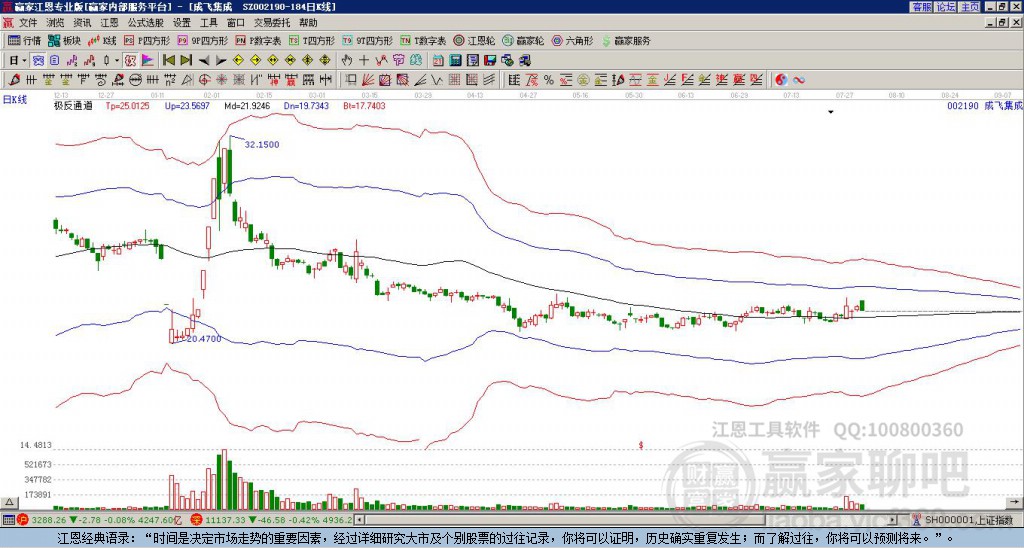Jump to the first bar icon
1024x548 pixels.
(168, 61)
